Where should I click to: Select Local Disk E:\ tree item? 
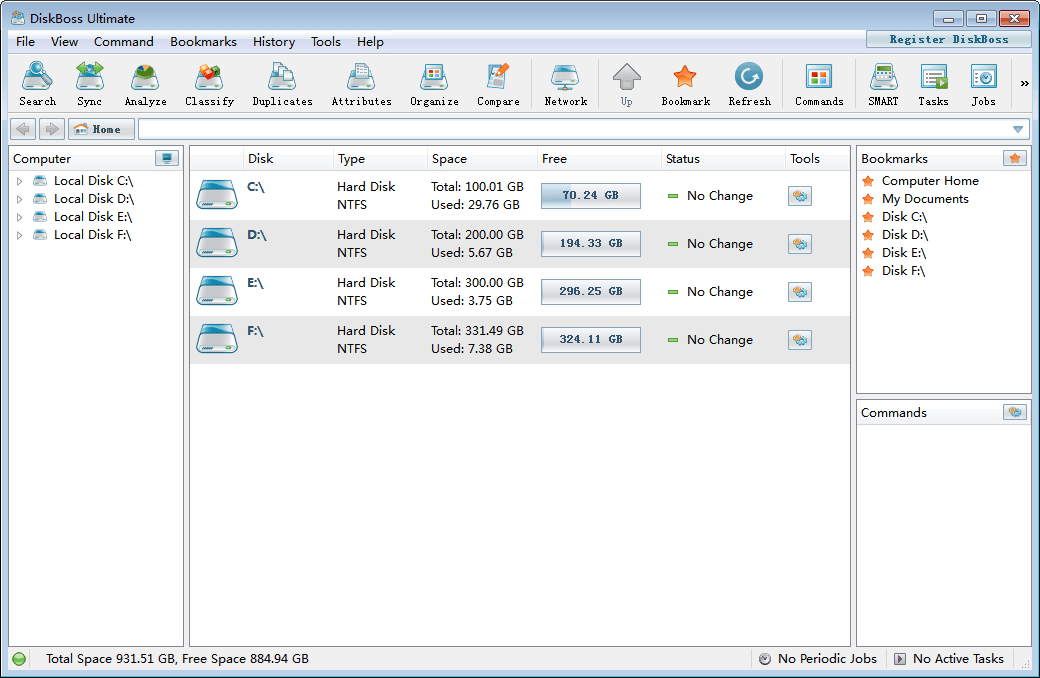click(x=93, y=216)
